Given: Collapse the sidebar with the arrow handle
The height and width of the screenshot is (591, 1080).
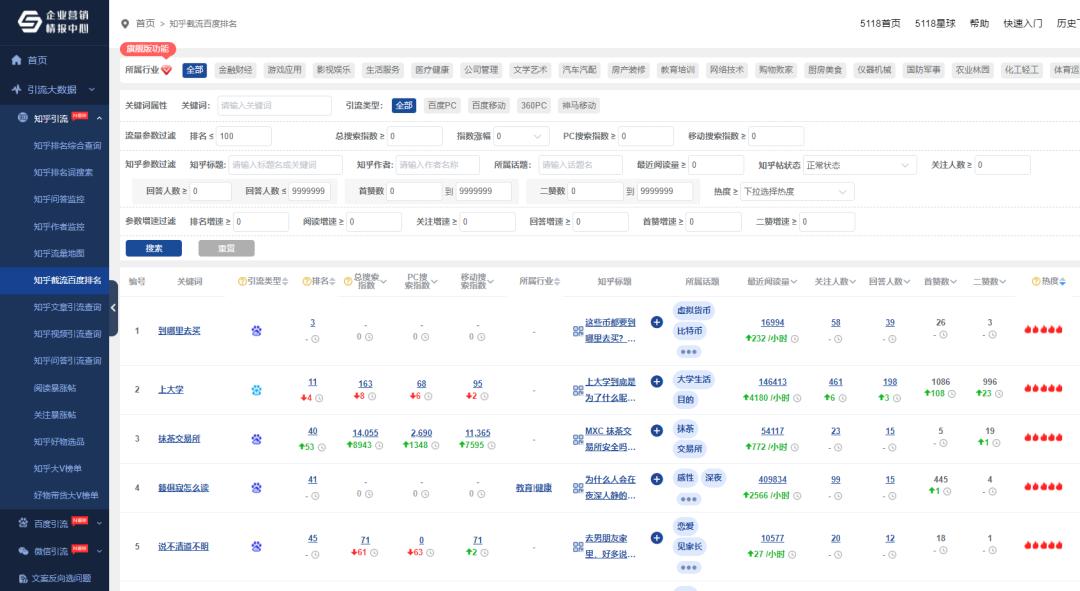Looking at the screenshot, I should pos(113,310).
